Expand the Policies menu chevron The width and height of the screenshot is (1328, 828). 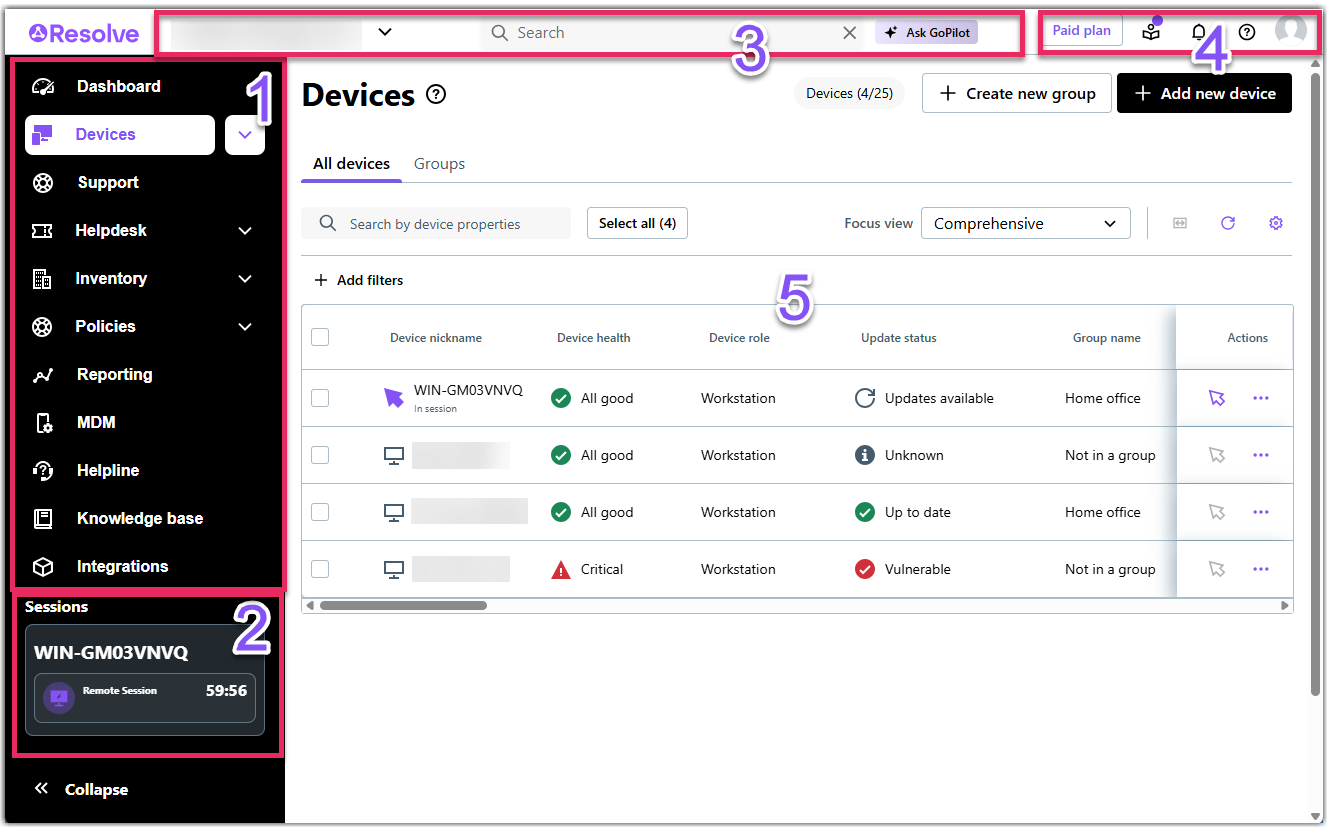(245, 326)
